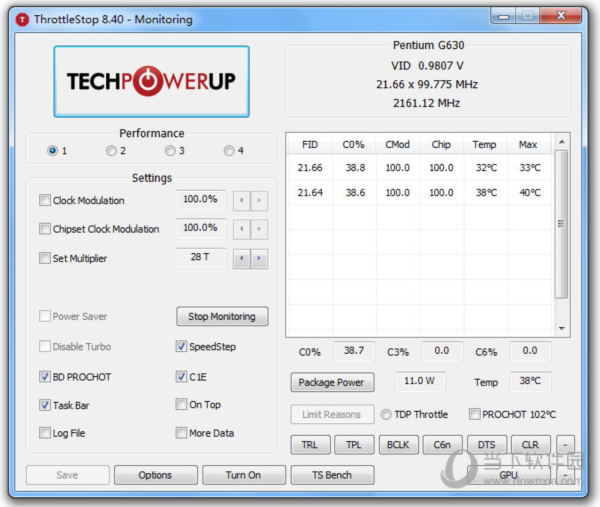Uncheck BD PROCHOT option
Viewport: 600px width, 507px height.
[x=45, y=377]
